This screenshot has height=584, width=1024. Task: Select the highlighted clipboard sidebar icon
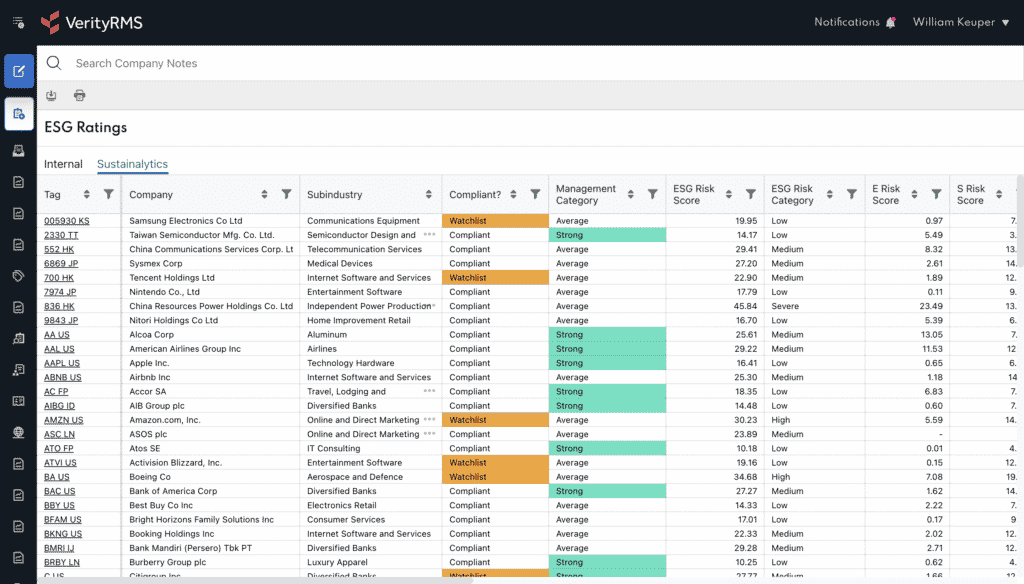[19, 114]
